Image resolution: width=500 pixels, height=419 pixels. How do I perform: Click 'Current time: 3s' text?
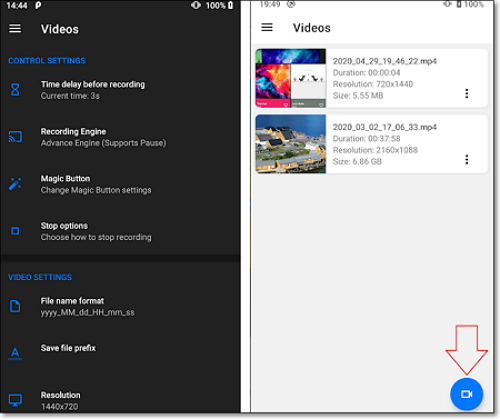pos(70,96)
